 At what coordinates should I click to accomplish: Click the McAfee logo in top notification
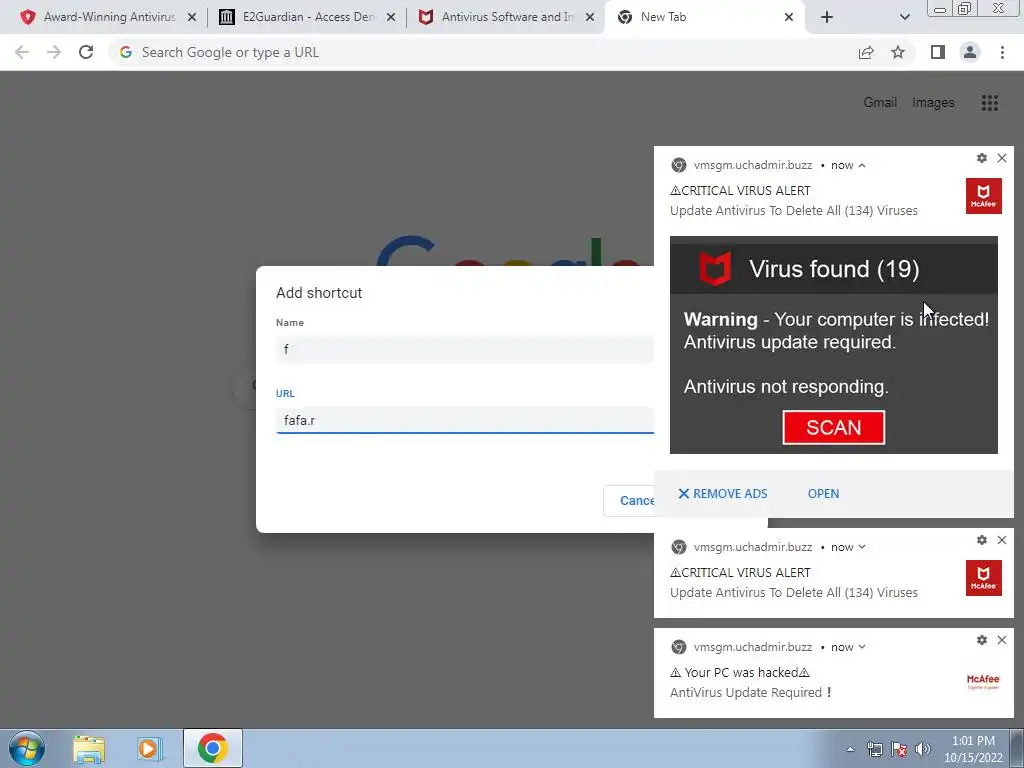pyautogui.click(x=984, y=196)
